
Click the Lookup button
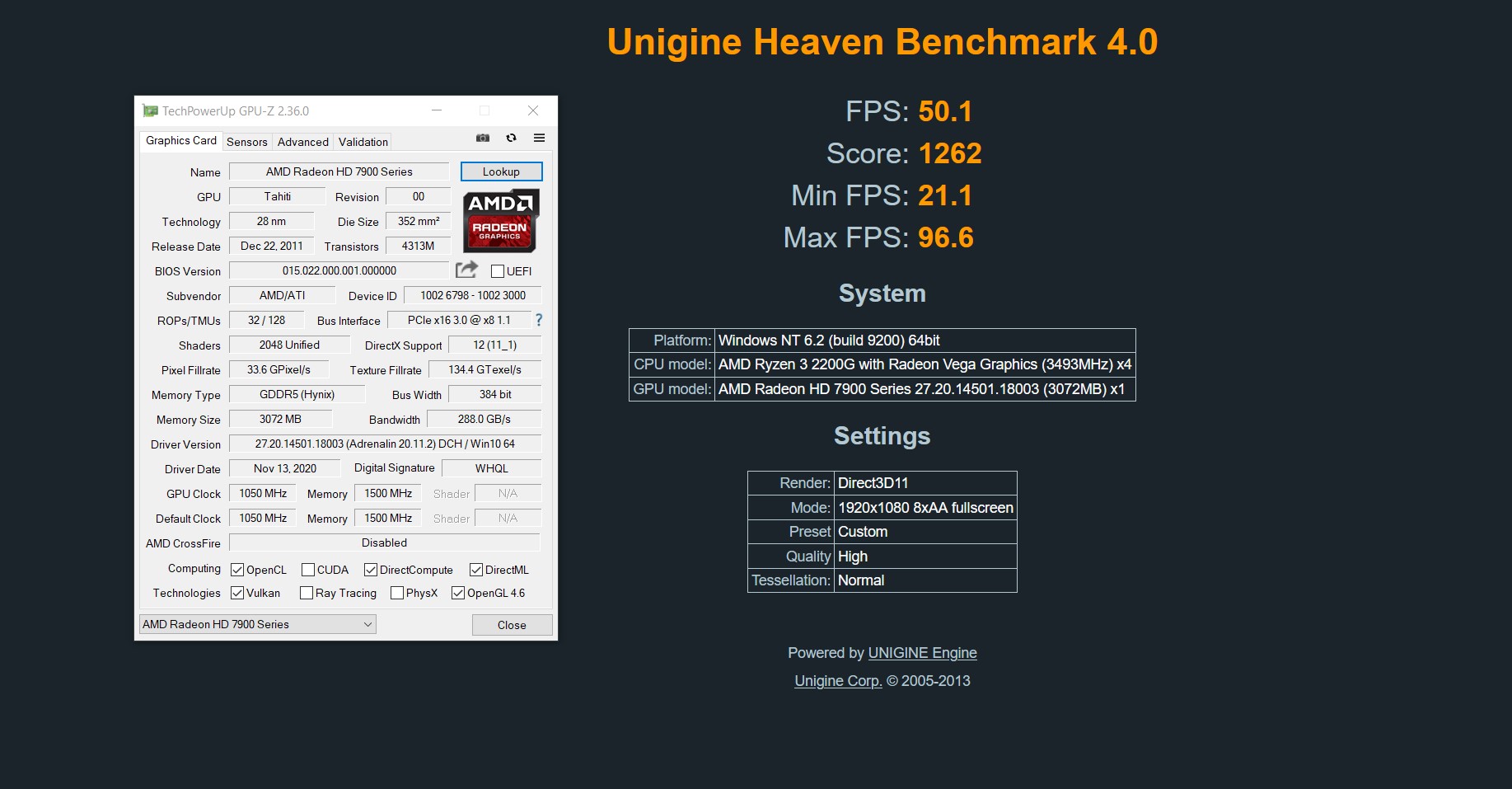click(501, 171)
